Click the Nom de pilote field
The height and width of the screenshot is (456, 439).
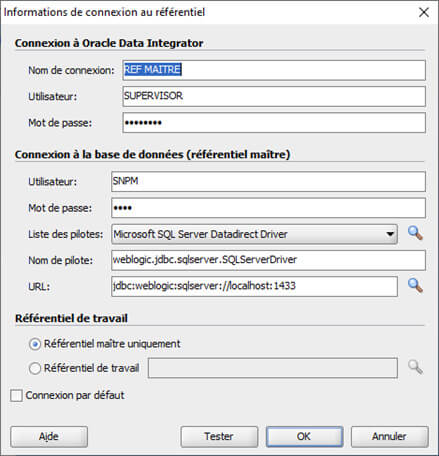click(268, 260)
